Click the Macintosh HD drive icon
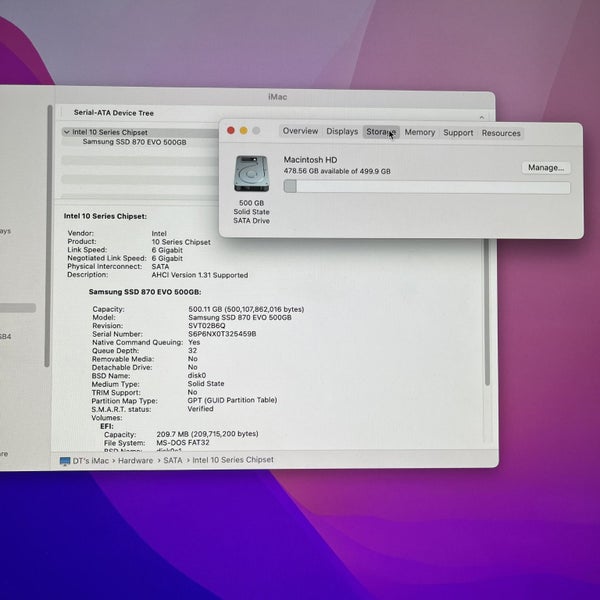The image size is (600, 600). click(251, 173)
